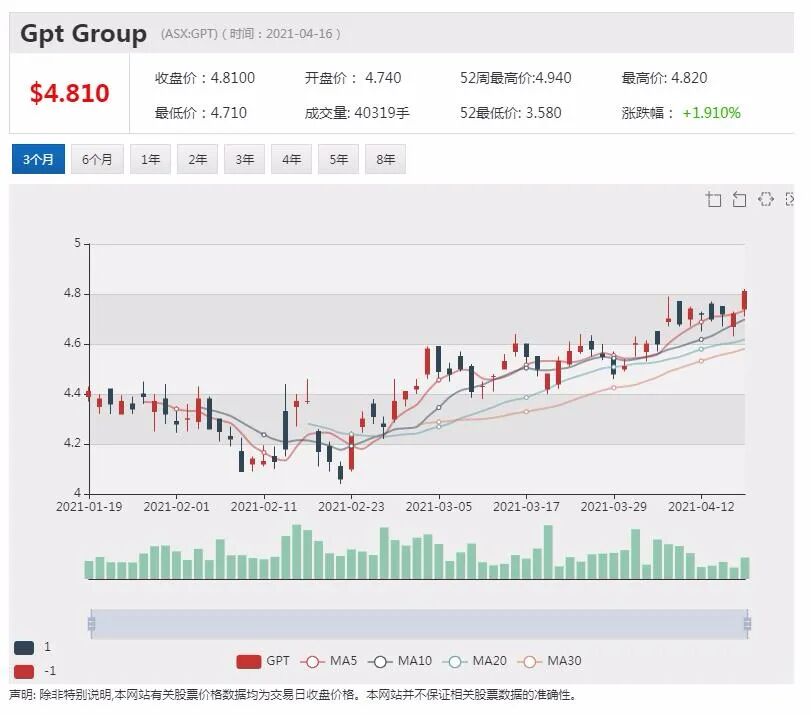
Task: Click the 收盘价：4.8100 value
Action: tap(205, 78)
